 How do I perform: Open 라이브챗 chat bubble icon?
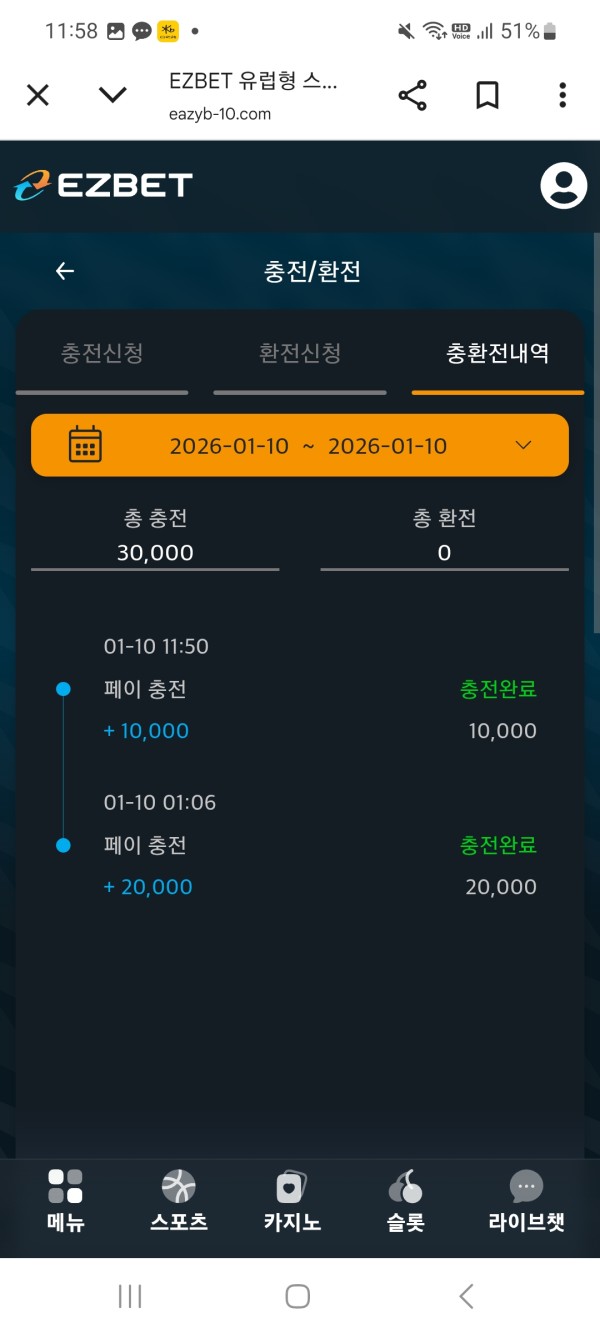(526, 1187)
